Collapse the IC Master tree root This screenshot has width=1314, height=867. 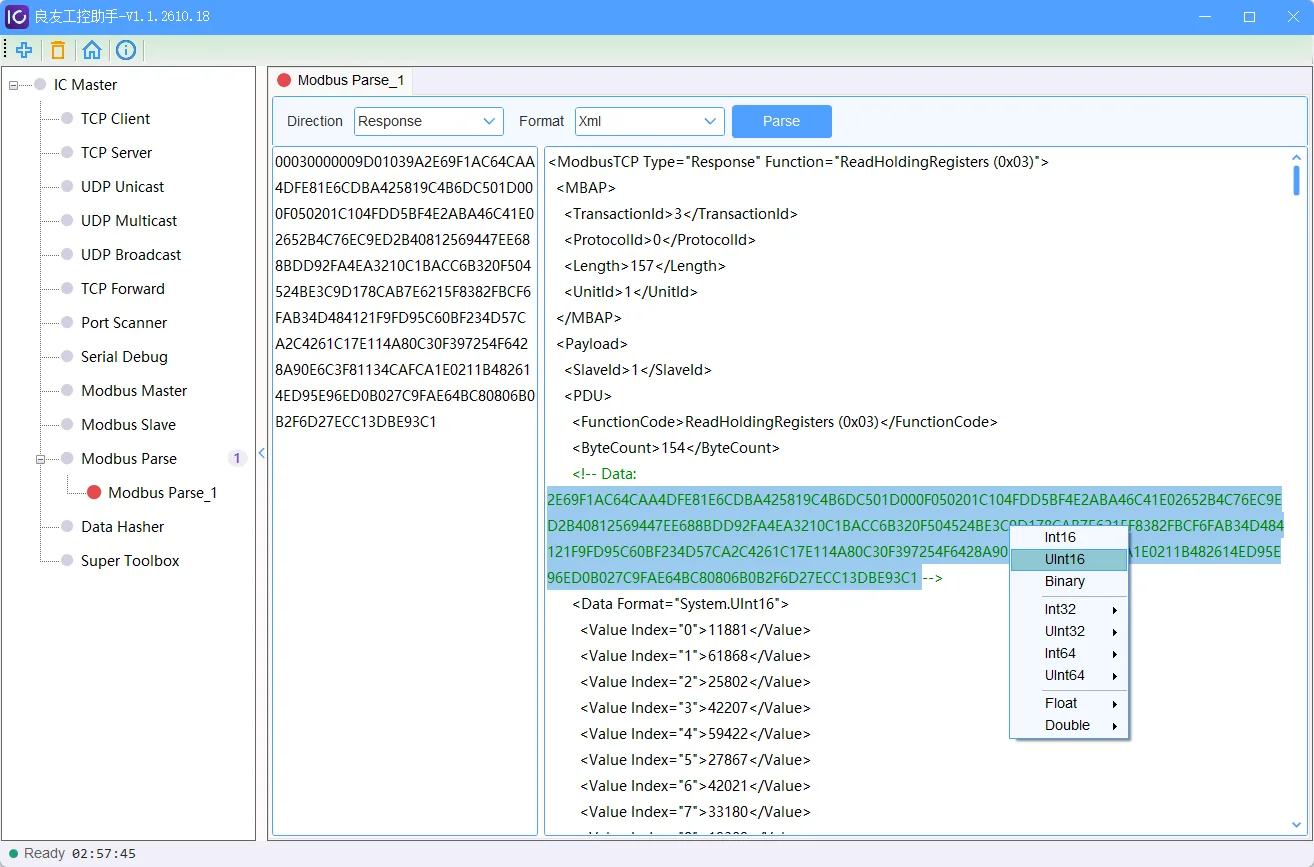[x=13, y=85]
